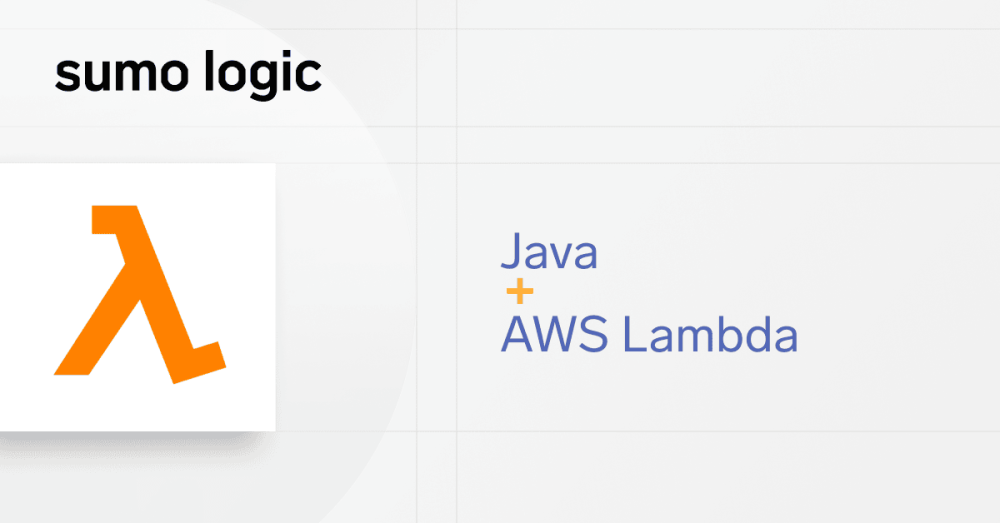Click the capital letter J in Java

[510, 251]
